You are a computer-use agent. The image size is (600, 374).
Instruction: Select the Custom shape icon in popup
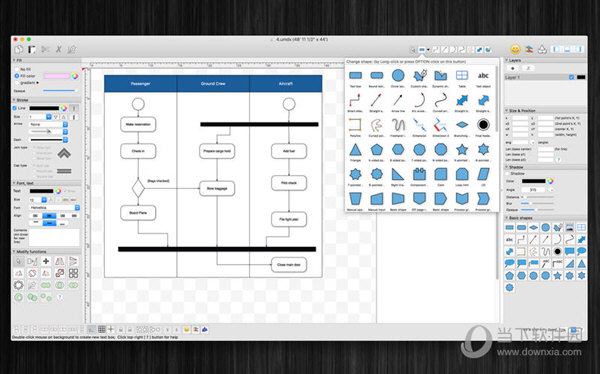pyautogui.click(x=420, y=75)
